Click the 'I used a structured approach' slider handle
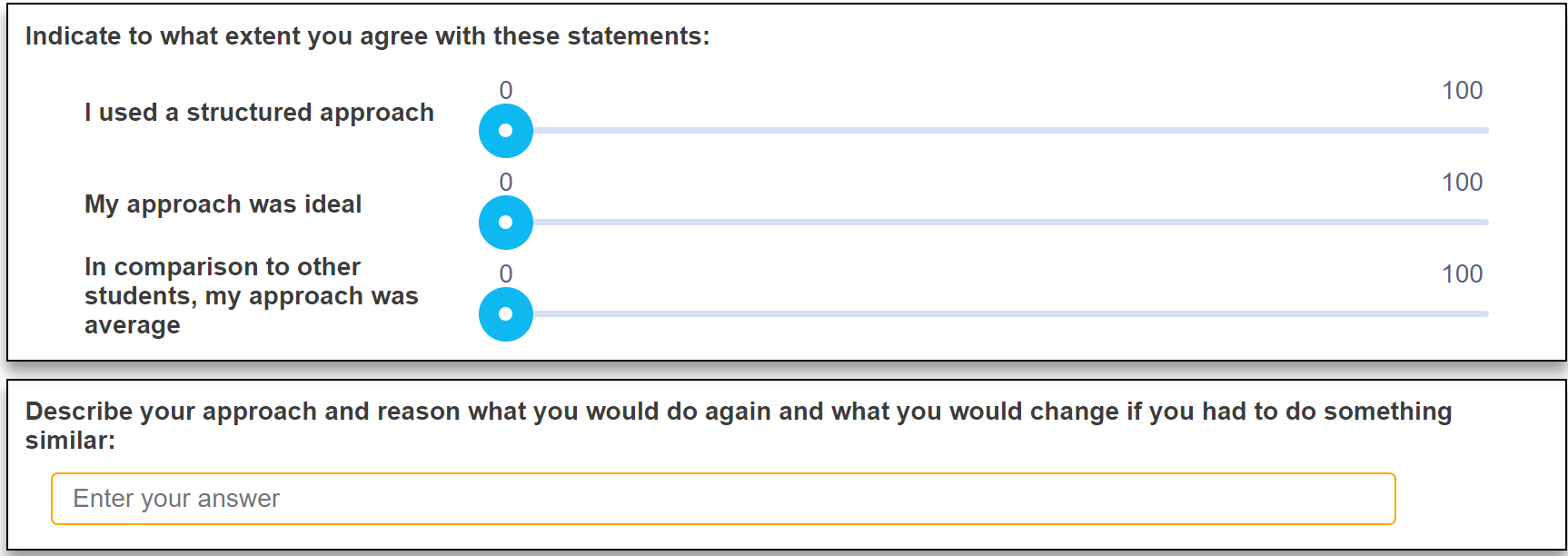Viewport: 1568px width, 556px height. pos(506,131)
